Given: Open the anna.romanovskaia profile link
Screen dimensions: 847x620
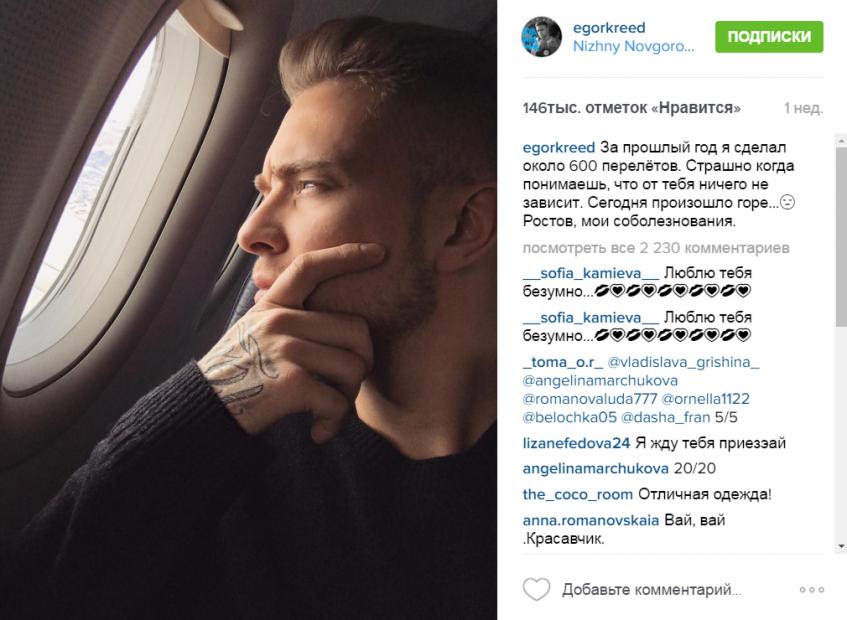Looking at the screenshot, I should point(590,520).
